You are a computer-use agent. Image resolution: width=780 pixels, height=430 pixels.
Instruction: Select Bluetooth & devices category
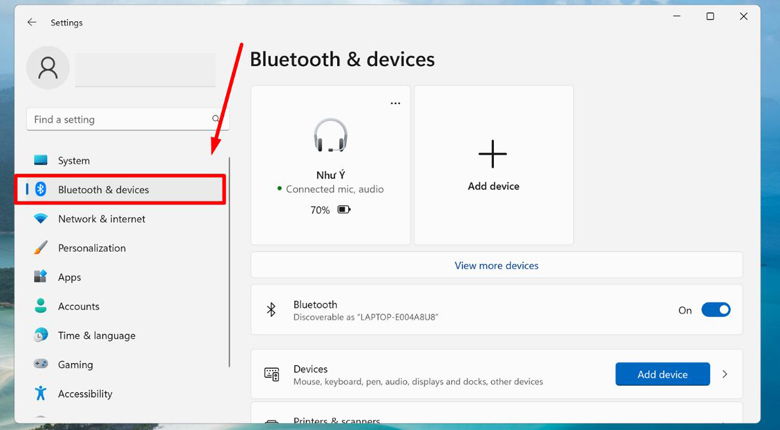(x=120, y=189)
